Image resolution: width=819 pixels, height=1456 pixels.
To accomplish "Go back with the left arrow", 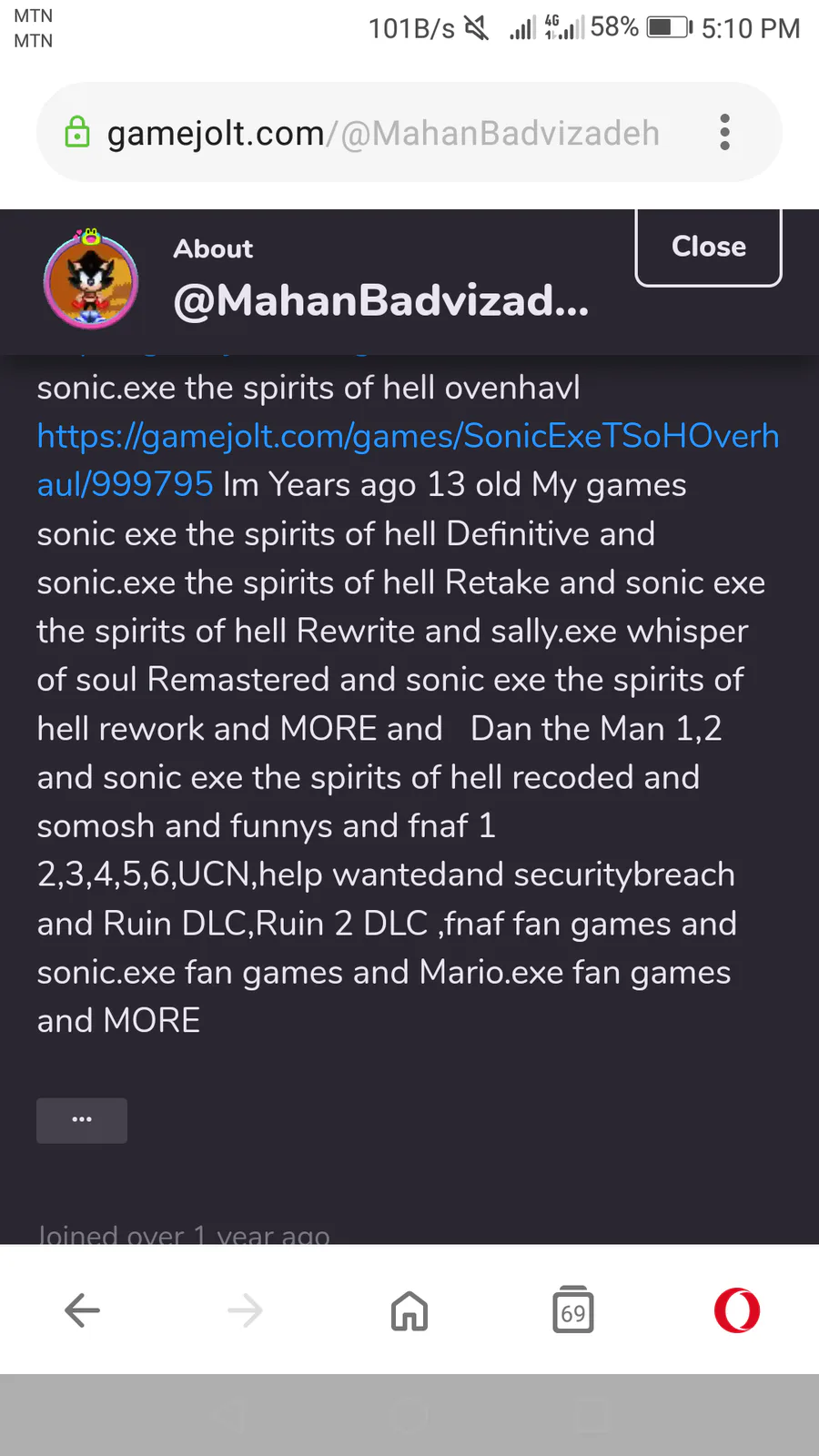I will tap(82, 1310).
